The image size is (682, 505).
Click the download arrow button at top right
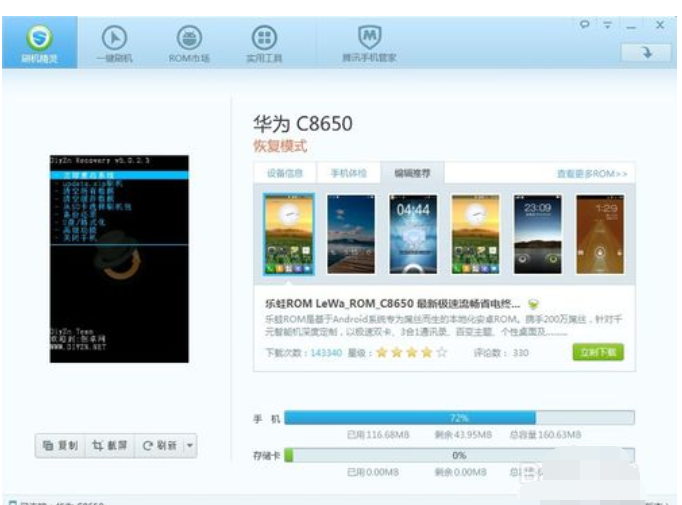(x=648, y=53)
